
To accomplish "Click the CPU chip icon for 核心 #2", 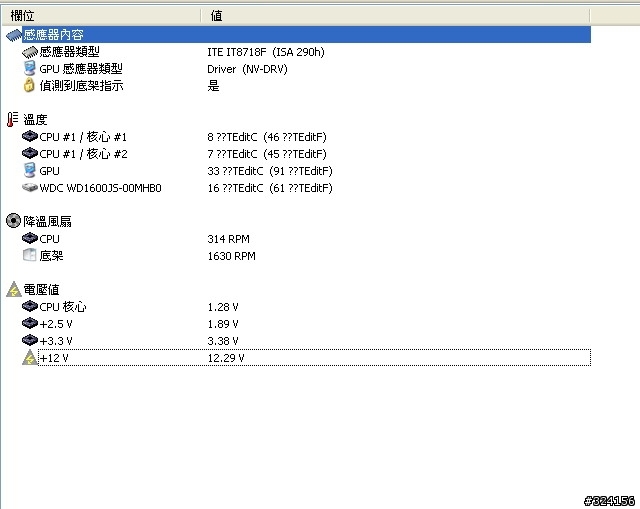I will pyautogui.click(x=30, y=153).
